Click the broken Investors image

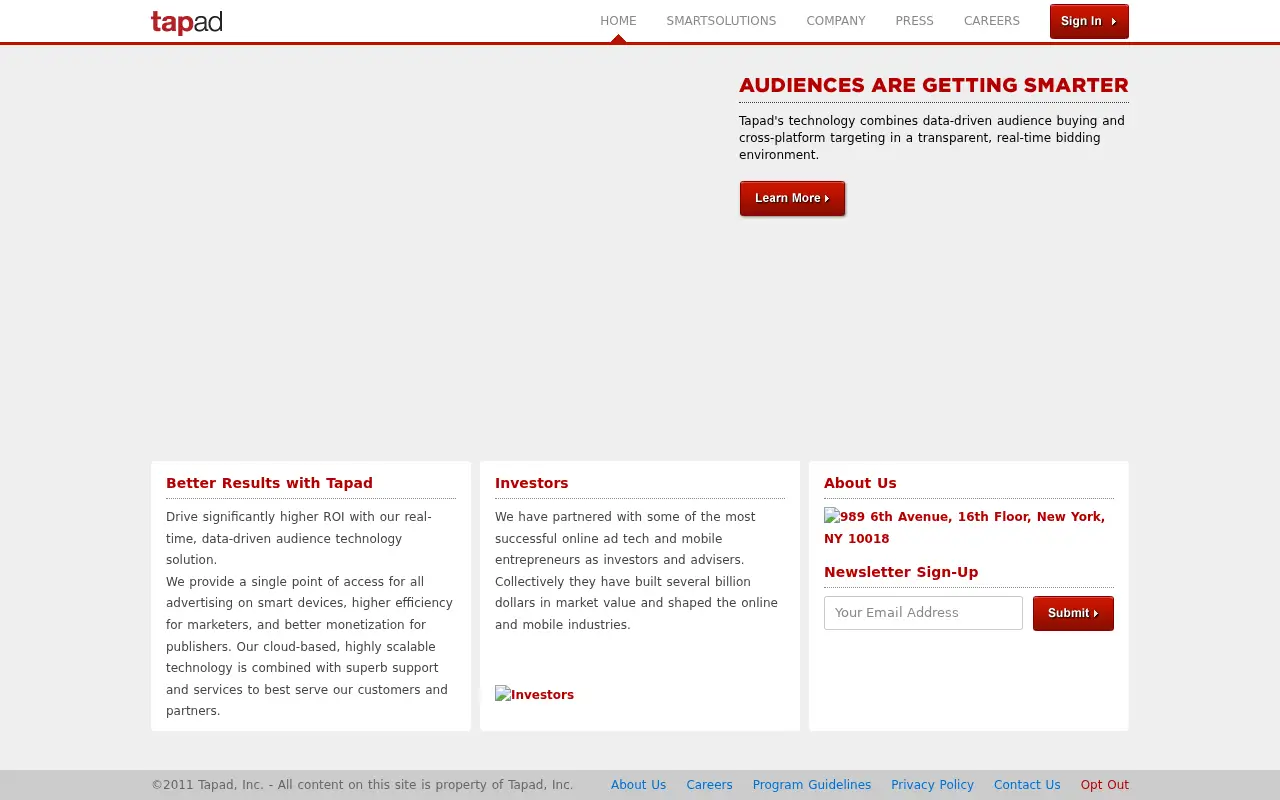pyautogui.click(x=534, y=695)
